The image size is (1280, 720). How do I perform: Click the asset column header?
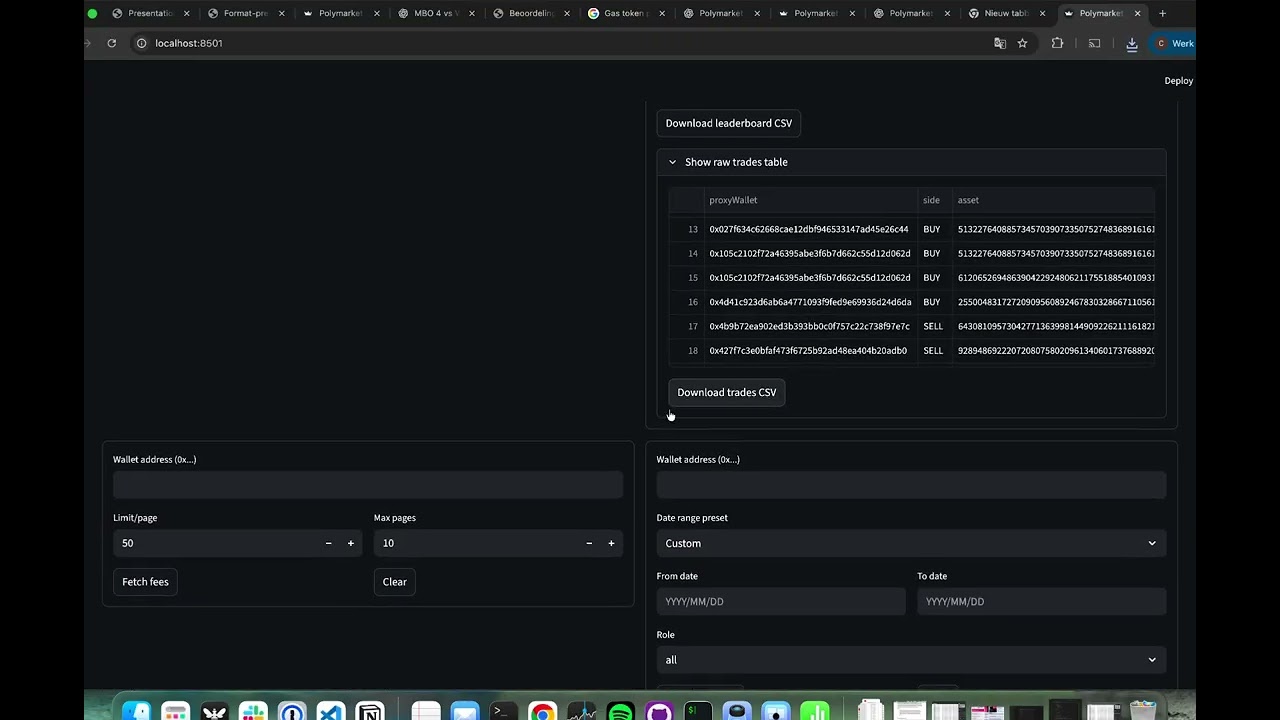click(x=1054, y=200)
